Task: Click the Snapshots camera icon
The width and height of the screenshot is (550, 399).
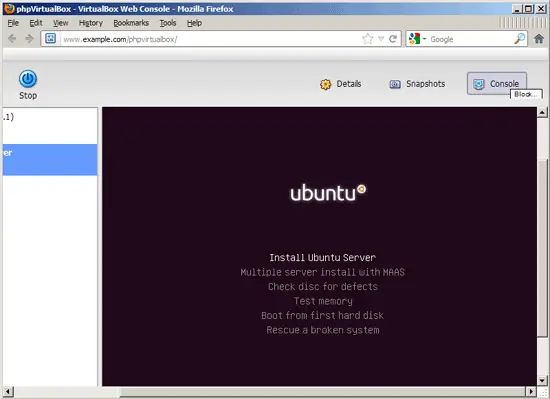Action: coord(395,84)
